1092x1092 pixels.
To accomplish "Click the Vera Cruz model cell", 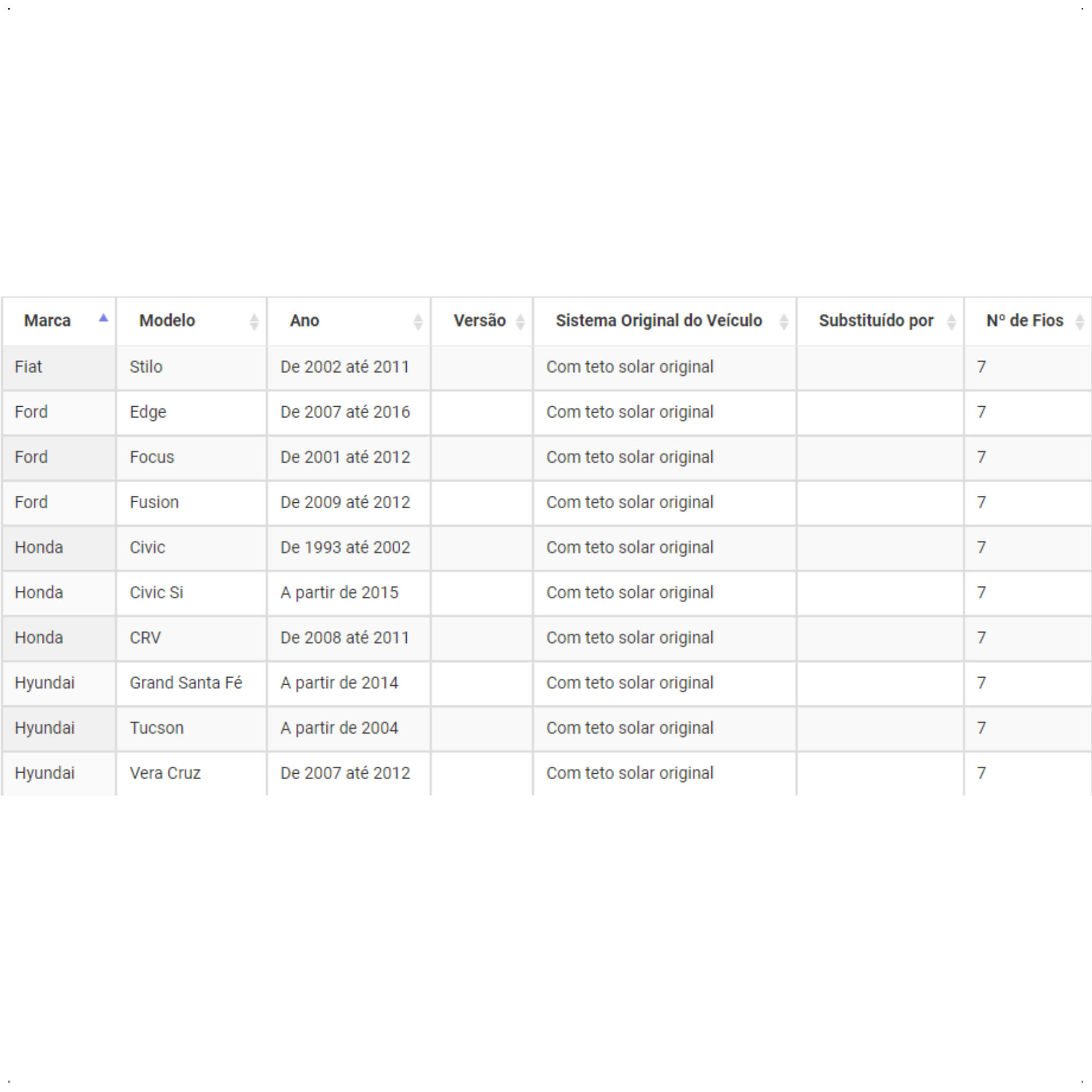I will (192, 773).
